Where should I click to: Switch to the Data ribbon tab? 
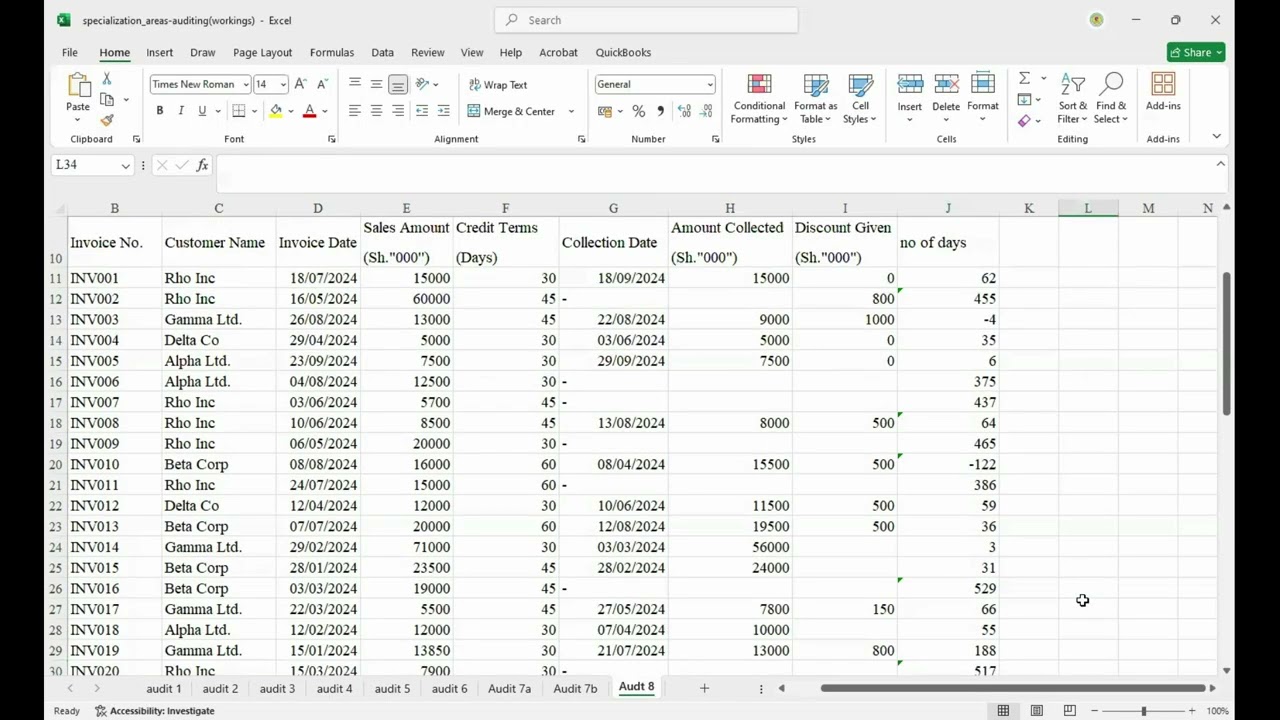[x=382, y=52]
